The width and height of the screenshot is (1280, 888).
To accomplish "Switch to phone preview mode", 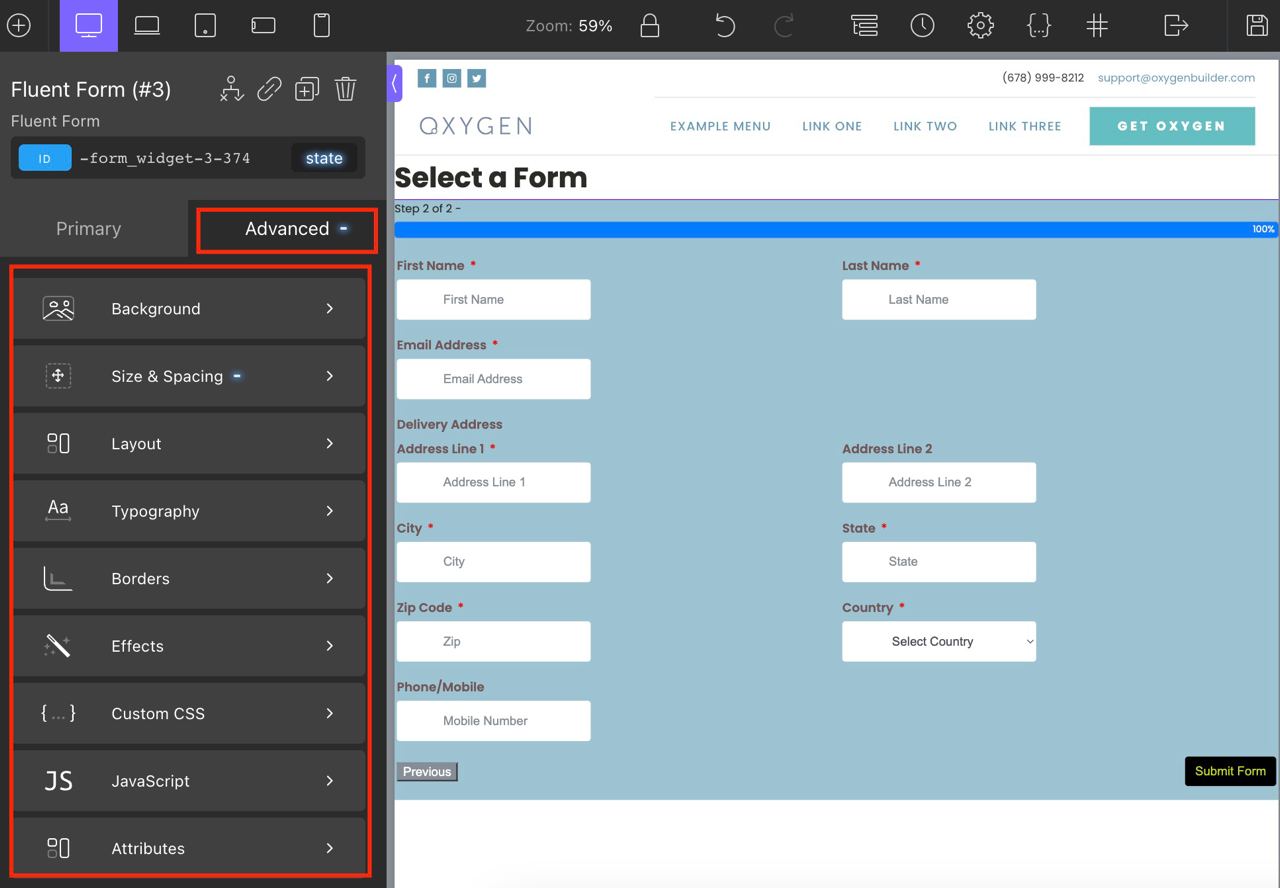I will [321, 26].
